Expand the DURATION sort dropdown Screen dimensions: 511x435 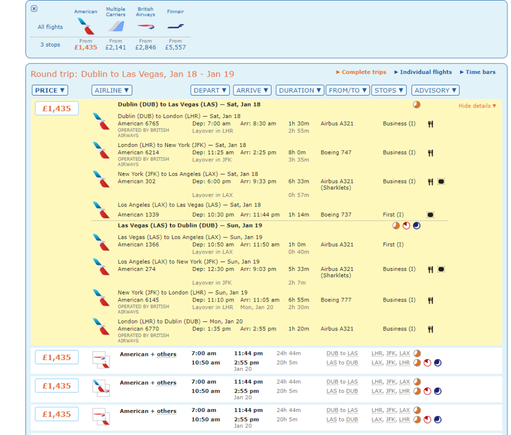(300, 90)
